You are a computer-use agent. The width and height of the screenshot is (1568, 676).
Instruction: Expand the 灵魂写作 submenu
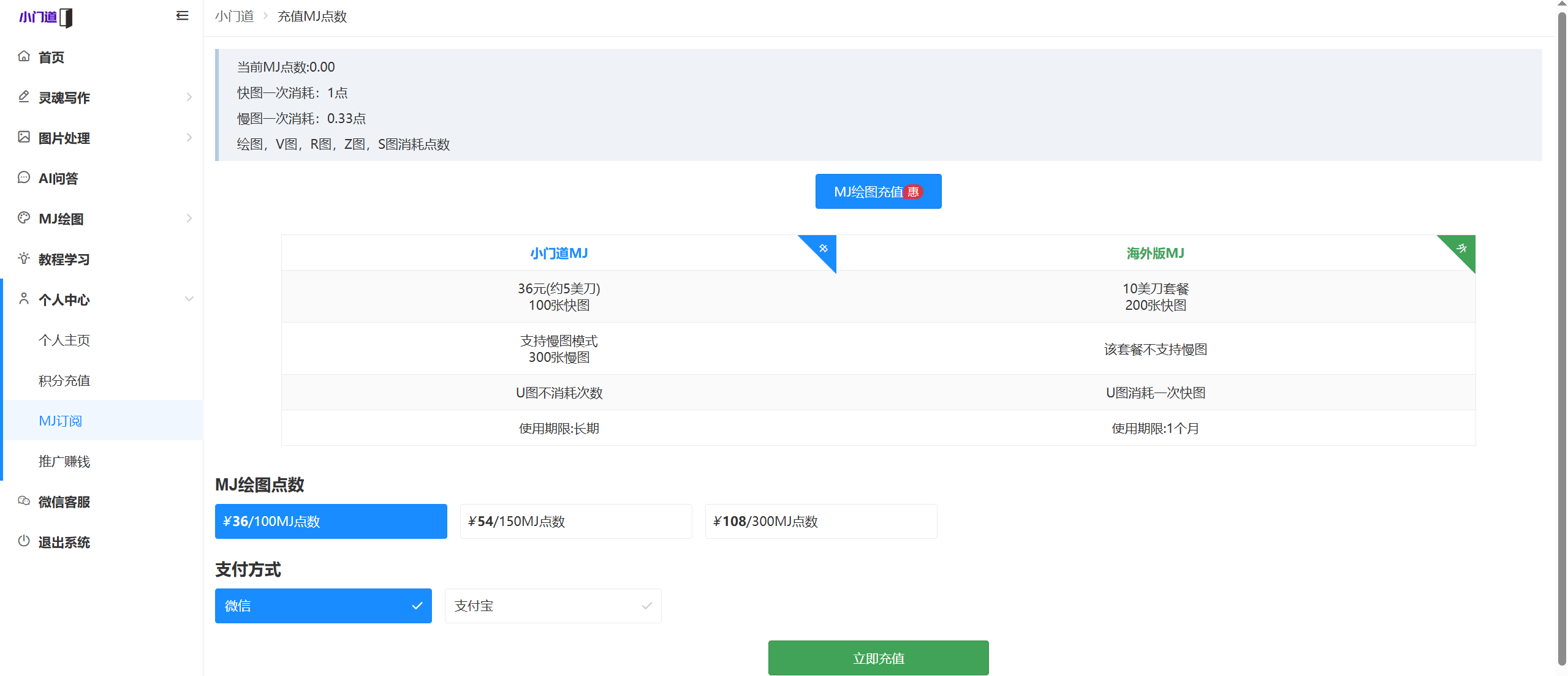click(189, 97)
